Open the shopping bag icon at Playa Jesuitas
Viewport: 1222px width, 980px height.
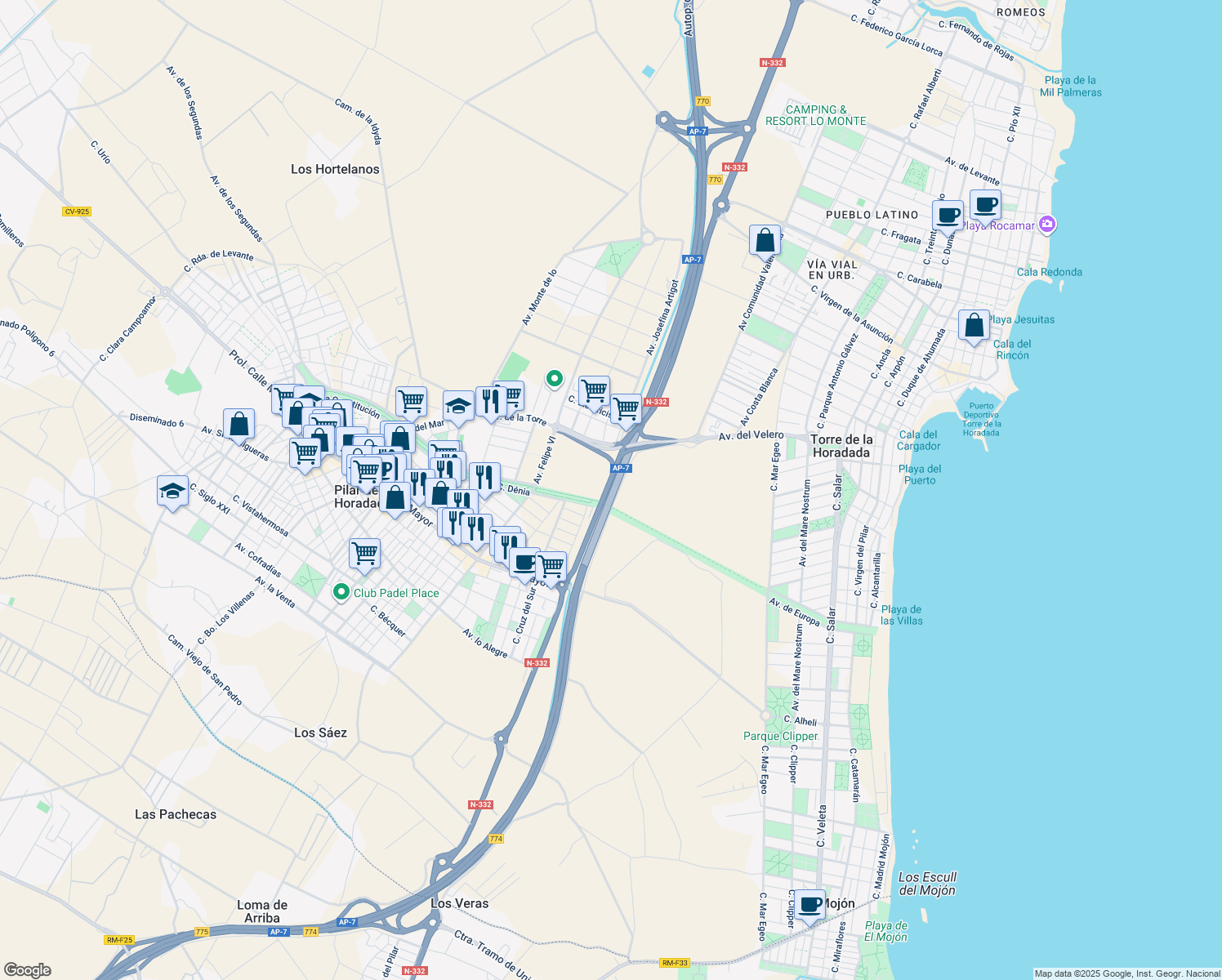pos(974,324)
